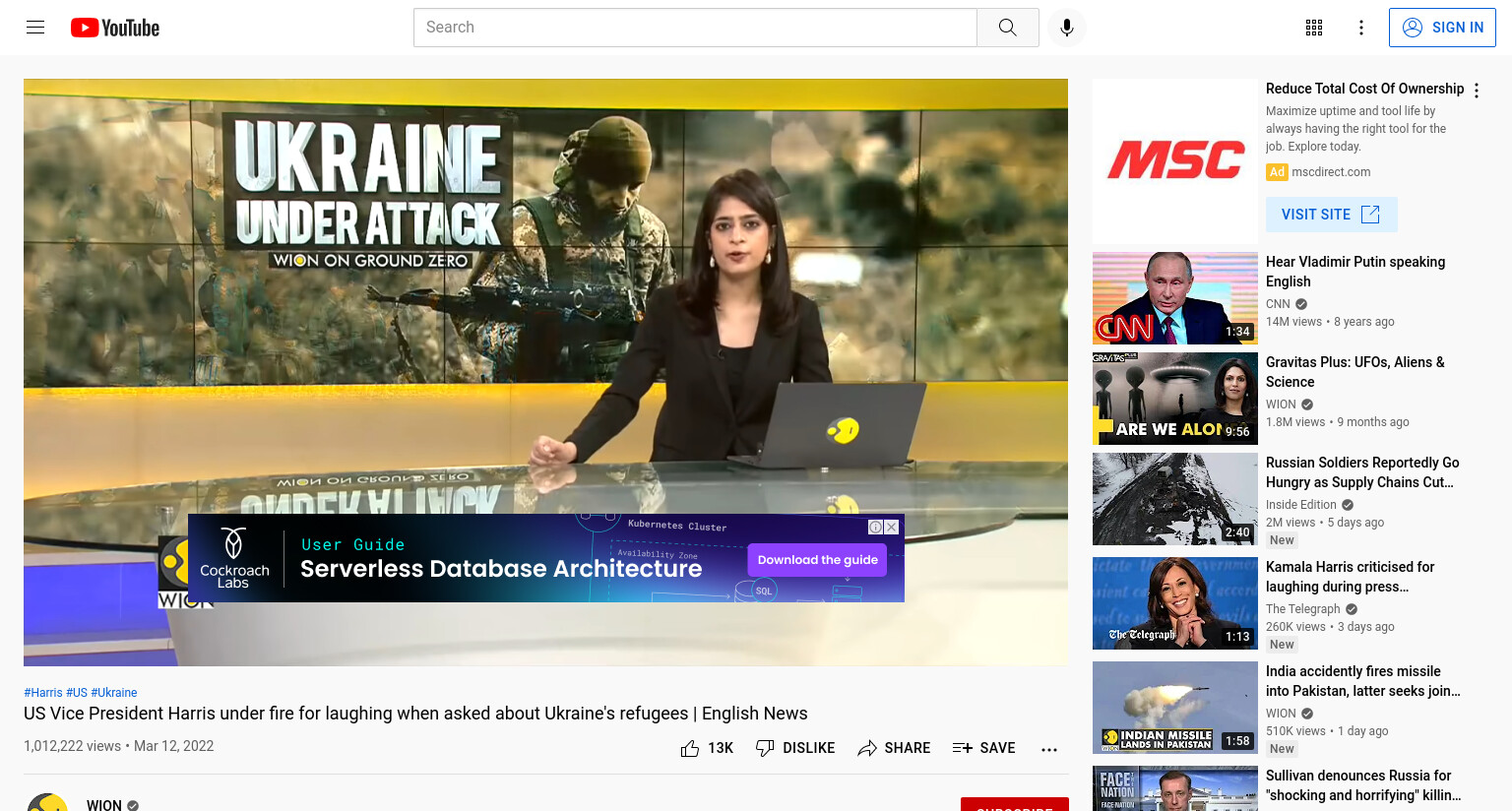Open MSC ad options menu
1512x811 pixels.
(x=1477, y=91)
